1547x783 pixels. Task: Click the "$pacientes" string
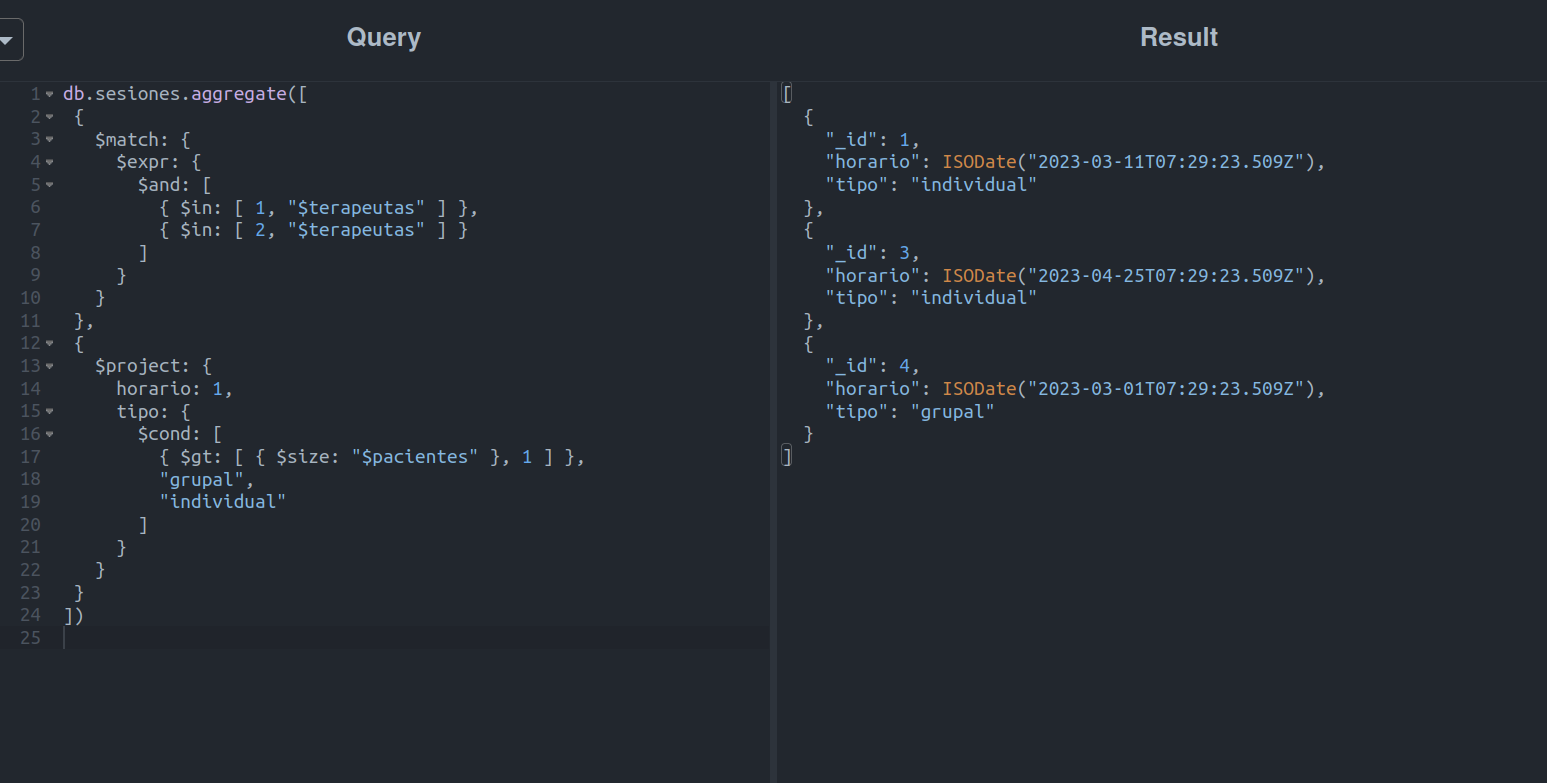[415, 456]
